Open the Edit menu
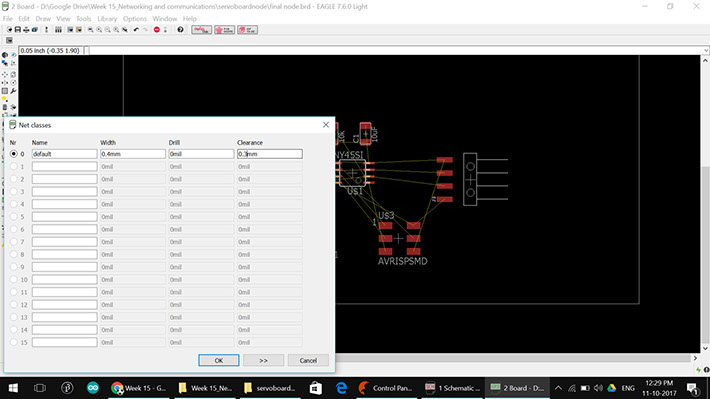Screen dimensions: 710x399 [24, 19]
